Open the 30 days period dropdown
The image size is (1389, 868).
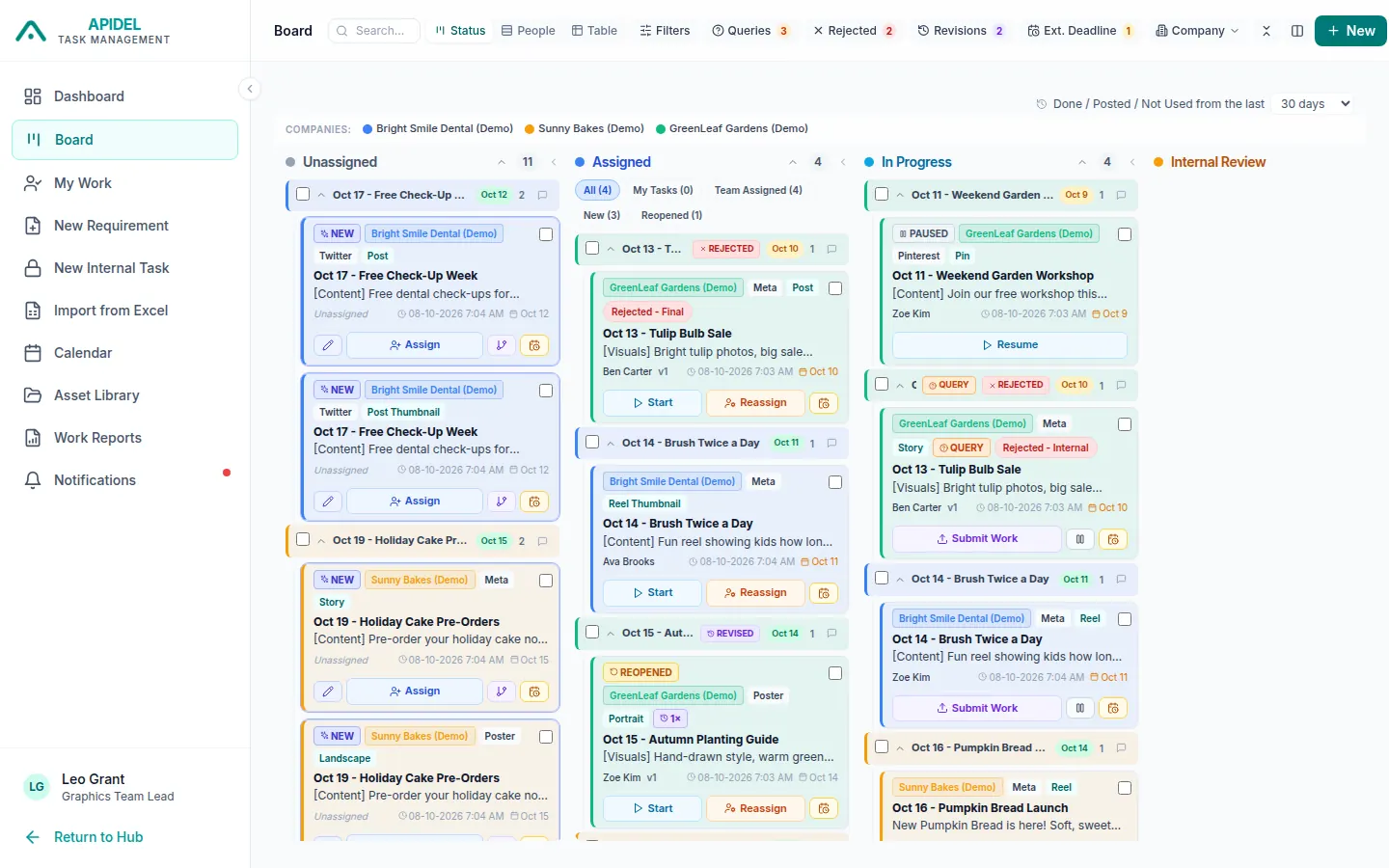(1316, 104)
